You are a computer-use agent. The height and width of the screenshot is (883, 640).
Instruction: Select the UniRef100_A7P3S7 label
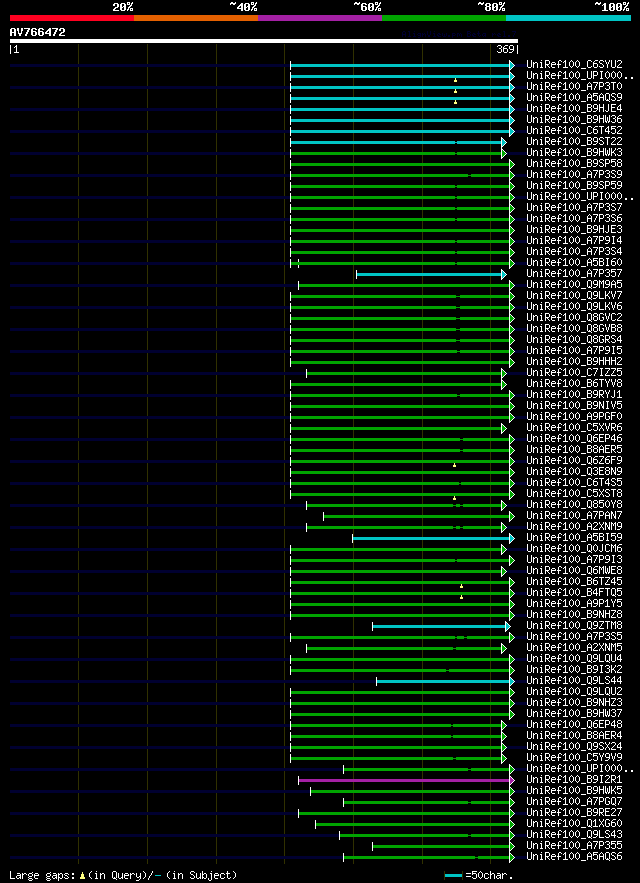[x=574, y=207]
